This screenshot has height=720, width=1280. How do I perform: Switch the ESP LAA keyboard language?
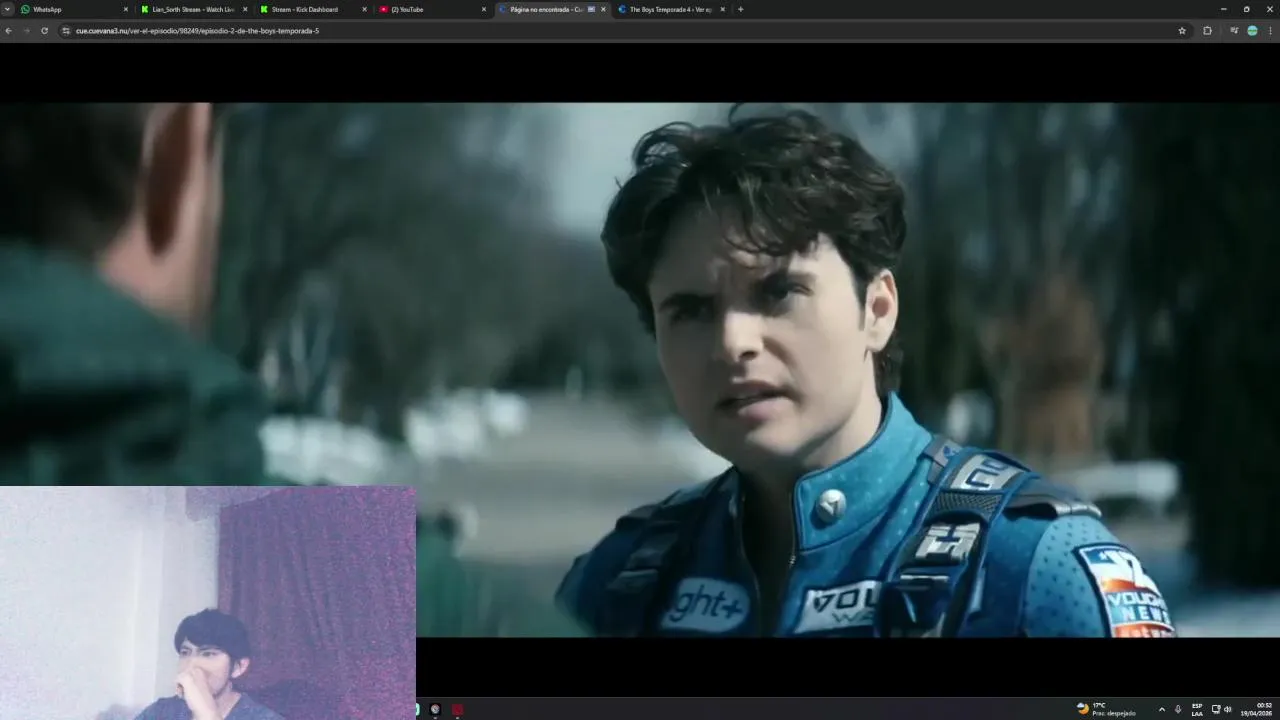tap(1197, 709)
